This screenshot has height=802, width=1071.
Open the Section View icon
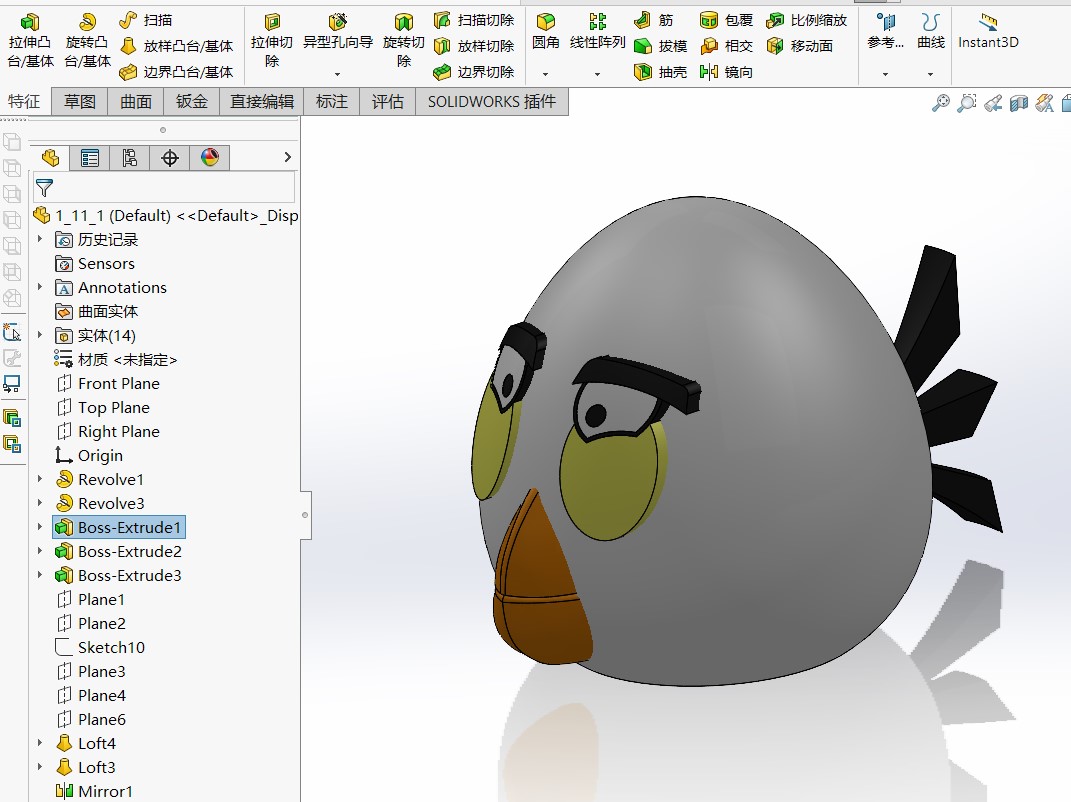pos(1018,103)
